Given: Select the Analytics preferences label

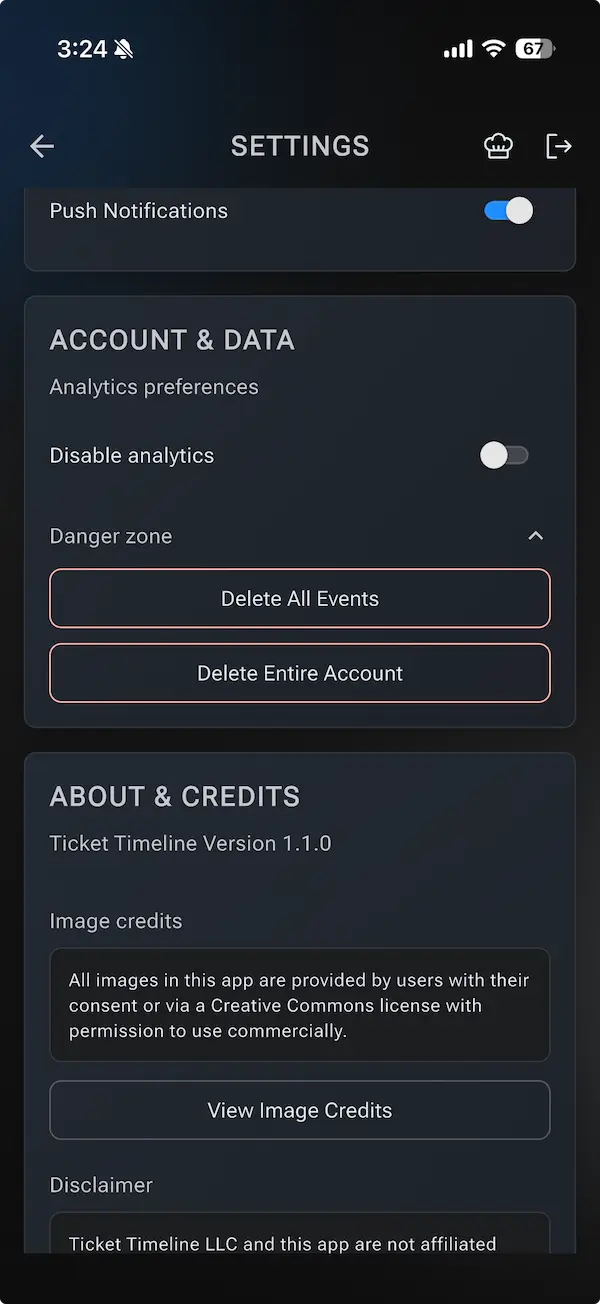Looking at the screenshot, I should (153, 386).
